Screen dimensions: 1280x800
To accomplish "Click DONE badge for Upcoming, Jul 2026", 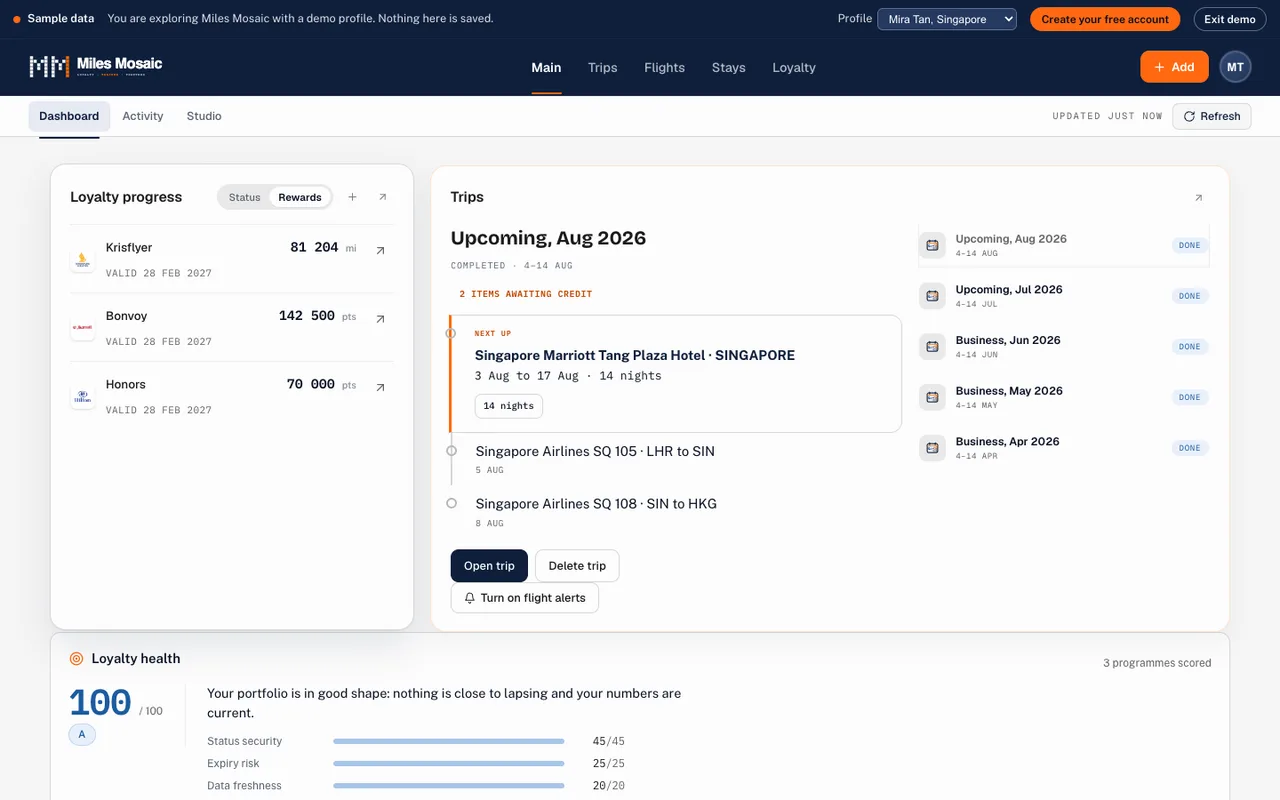I will pos(1190,296).
